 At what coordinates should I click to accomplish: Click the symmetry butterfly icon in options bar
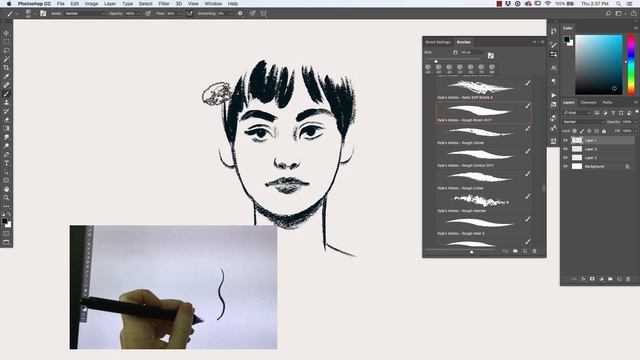(x=264, y=13)
